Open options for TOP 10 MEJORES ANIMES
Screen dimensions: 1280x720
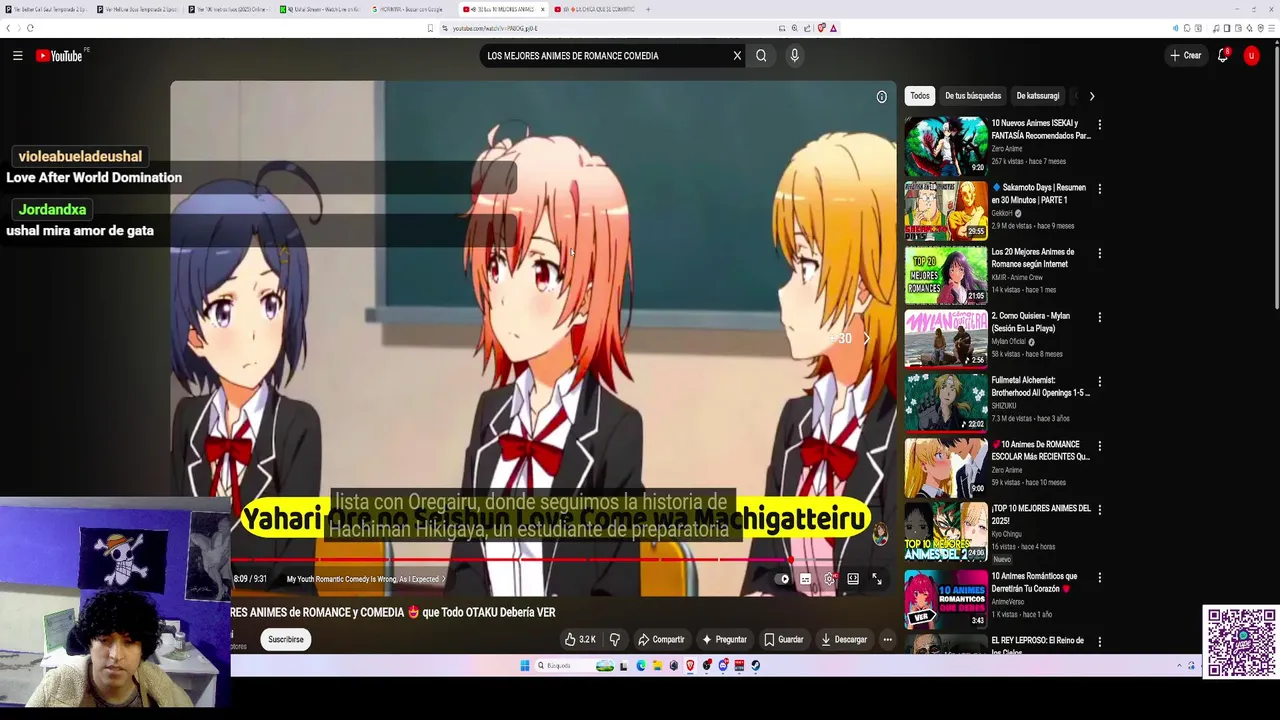click(1099, 509)
